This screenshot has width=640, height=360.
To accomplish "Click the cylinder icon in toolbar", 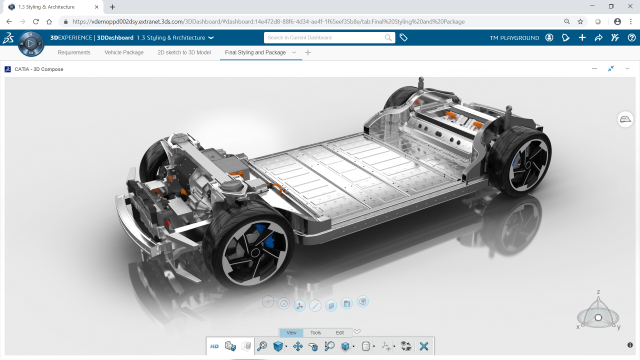I will pyautogui.click(x=366, y=346).
